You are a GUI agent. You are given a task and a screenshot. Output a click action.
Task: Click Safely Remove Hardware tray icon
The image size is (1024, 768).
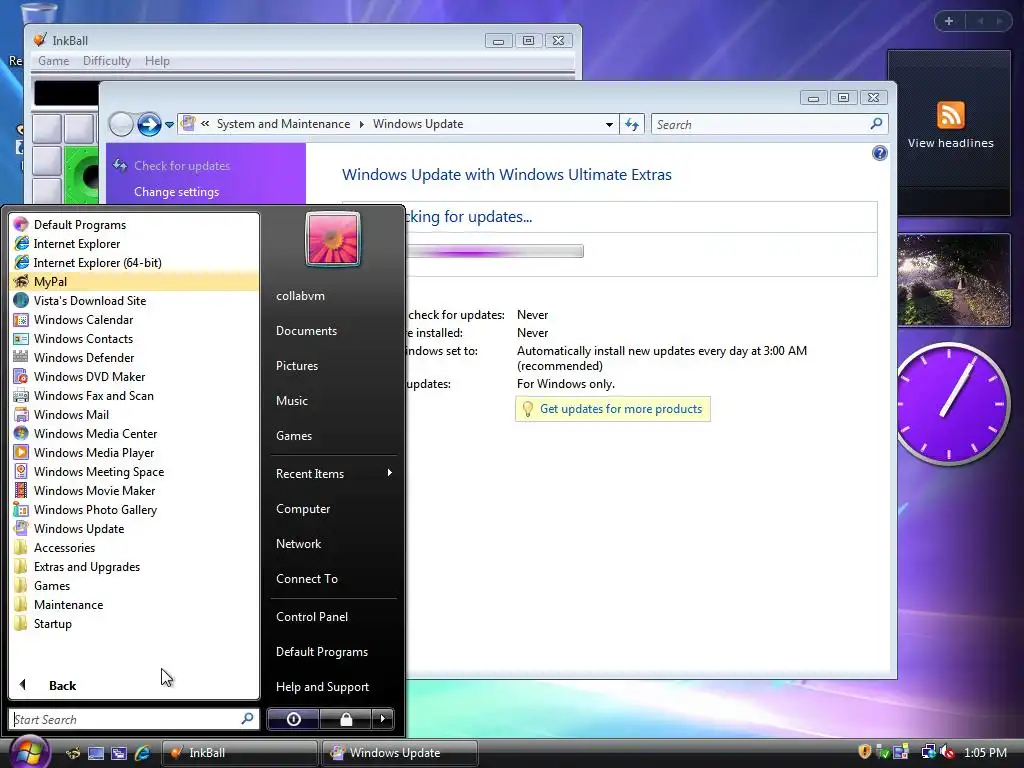click(x=883, y=752)
